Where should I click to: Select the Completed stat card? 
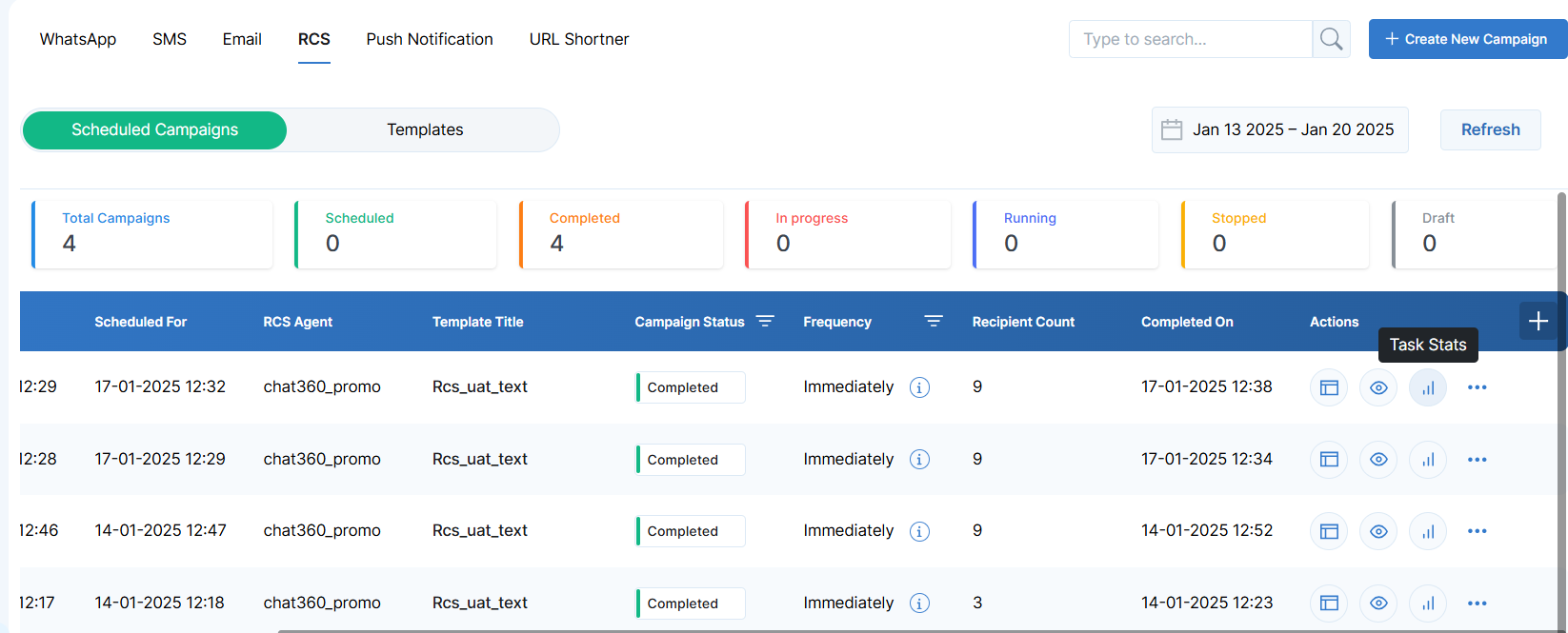[x=621, y=234]
